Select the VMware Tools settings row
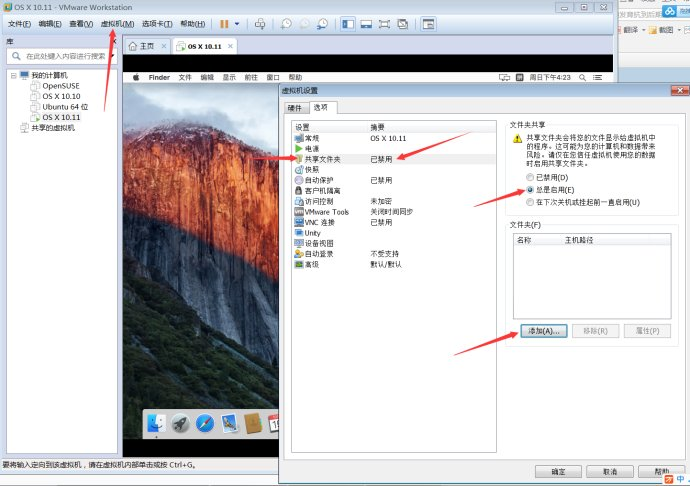The width and height of the screenshot is (690, 486). (394, 212)
